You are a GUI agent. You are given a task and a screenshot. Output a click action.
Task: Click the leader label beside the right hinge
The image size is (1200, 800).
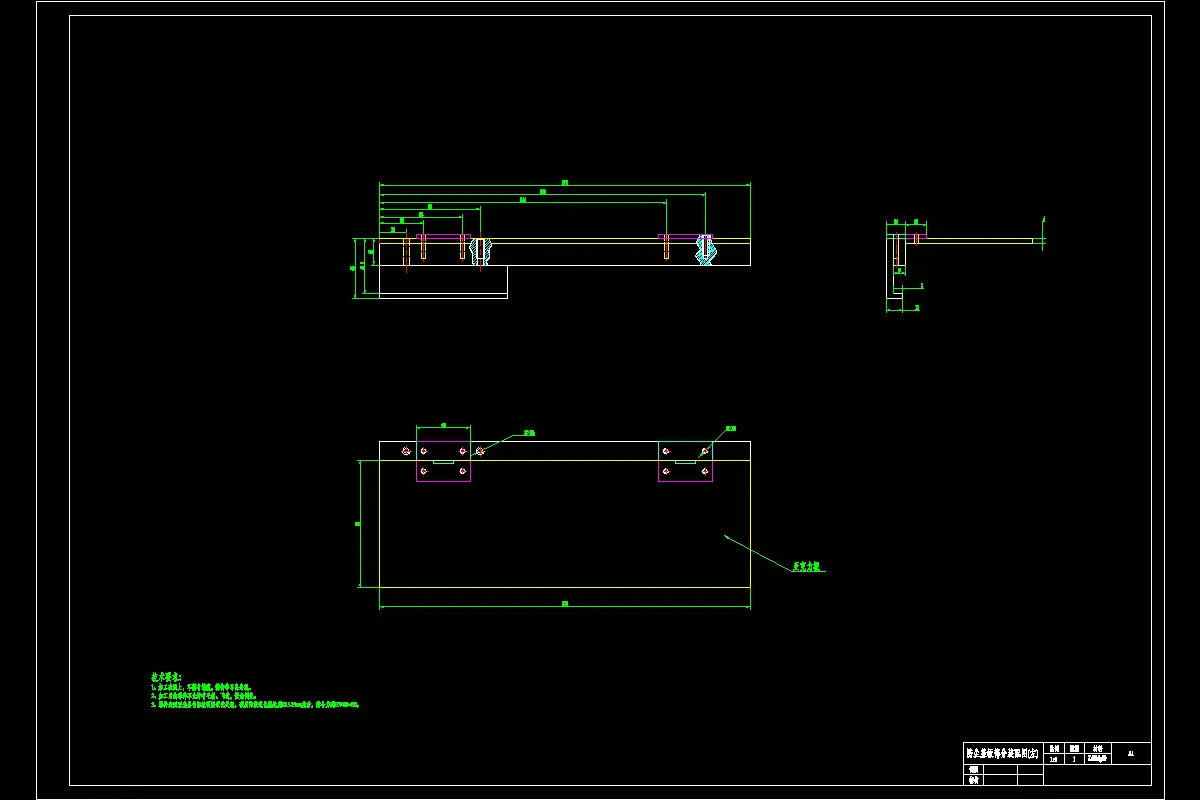point(730,429)
